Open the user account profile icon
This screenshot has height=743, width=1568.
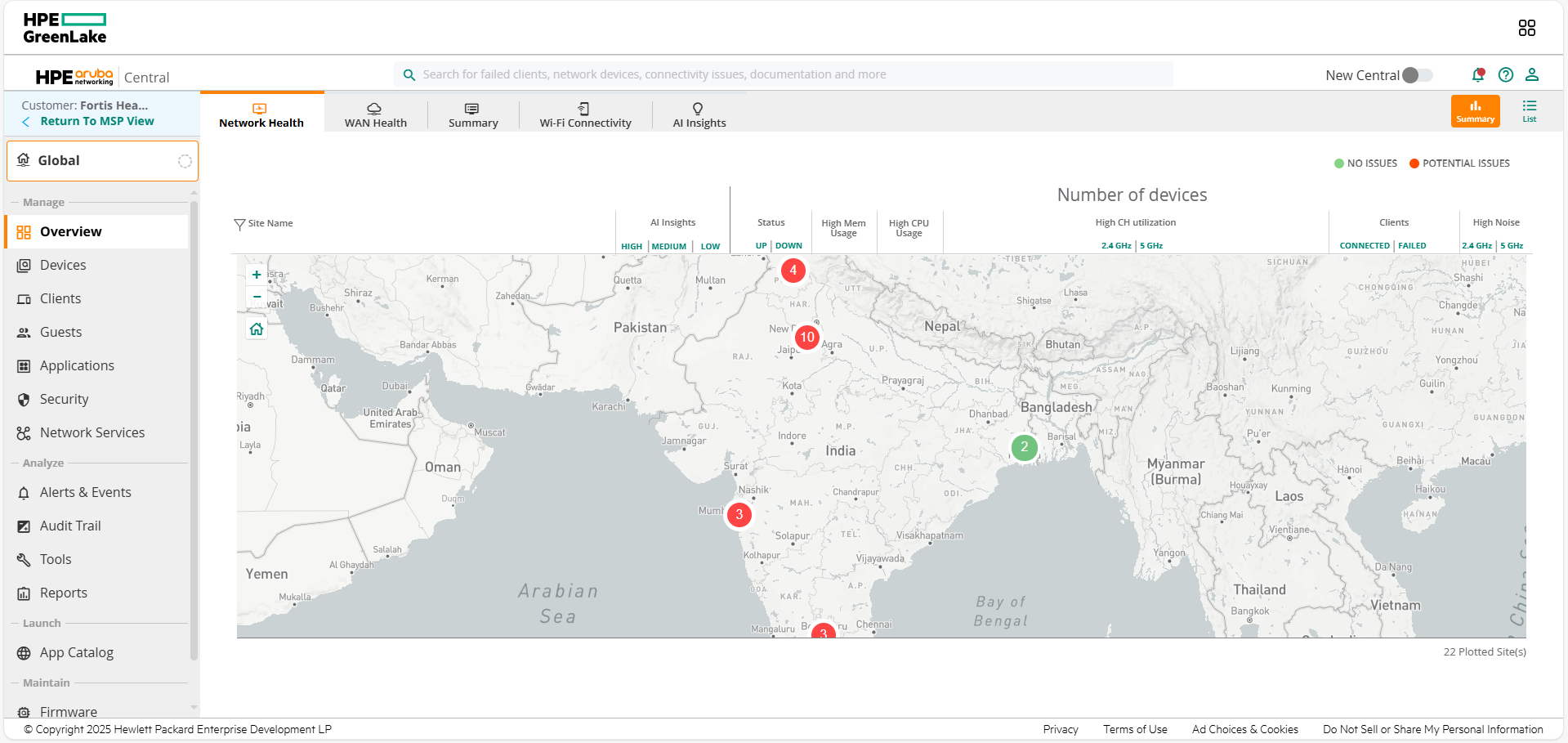click(x=1532, y=75)
